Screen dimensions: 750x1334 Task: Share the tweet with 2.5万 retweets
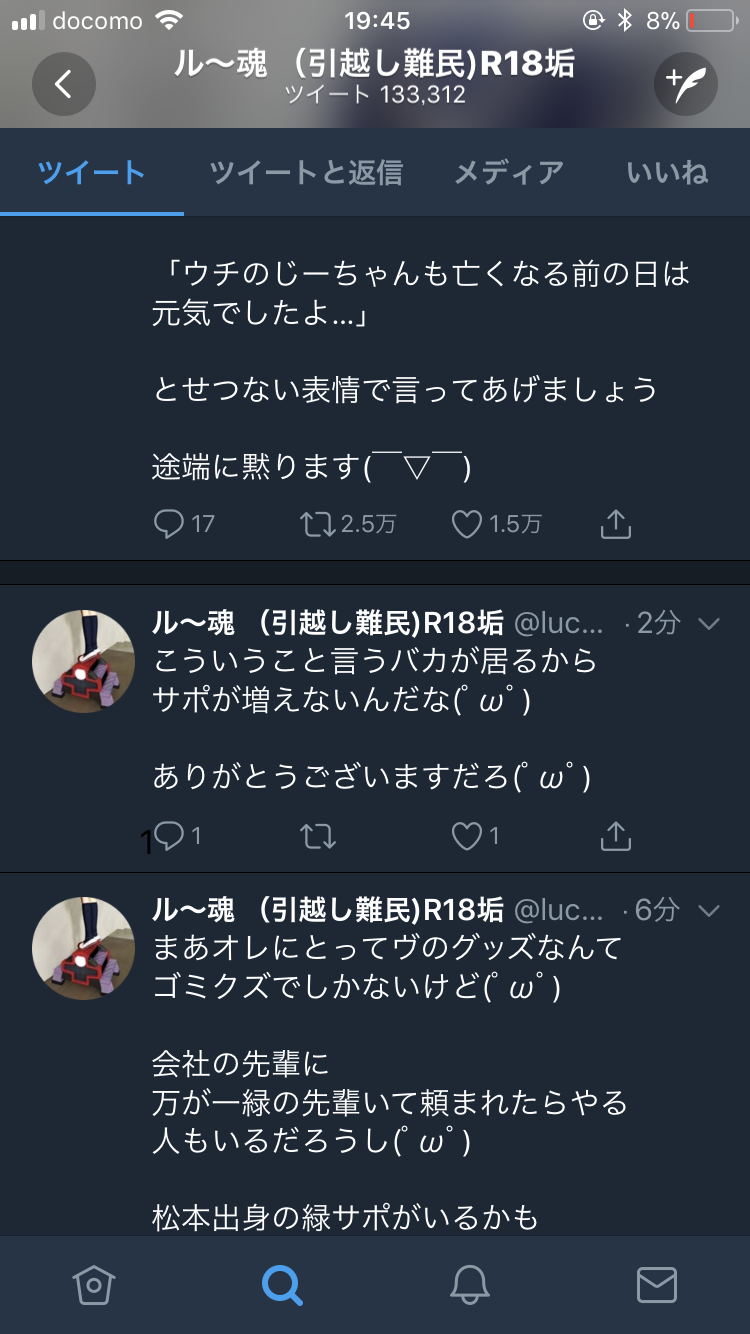coord(615,524)
